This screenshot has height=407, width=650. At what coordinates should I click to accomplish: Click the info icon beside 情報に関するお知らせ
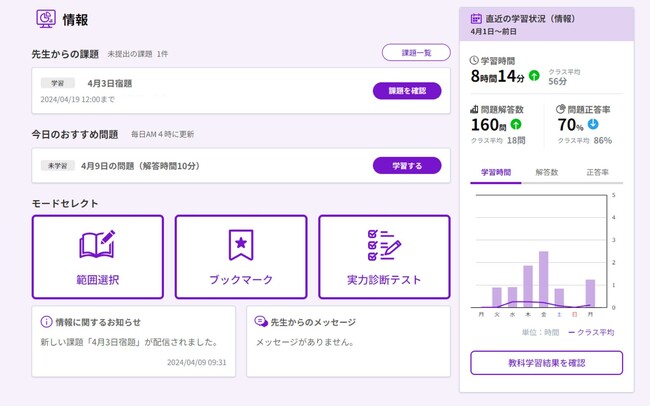pos(46,322)
